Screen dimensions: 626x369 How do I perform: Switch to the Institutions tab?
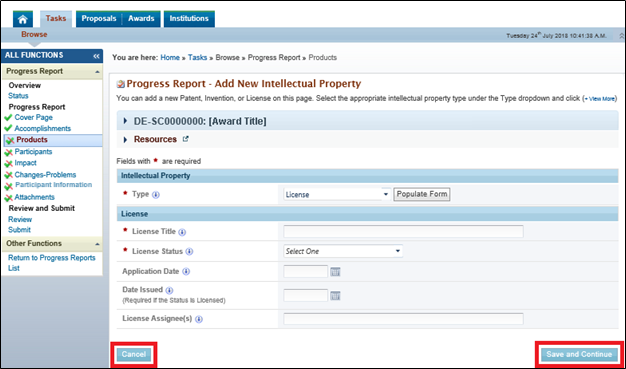189,19
